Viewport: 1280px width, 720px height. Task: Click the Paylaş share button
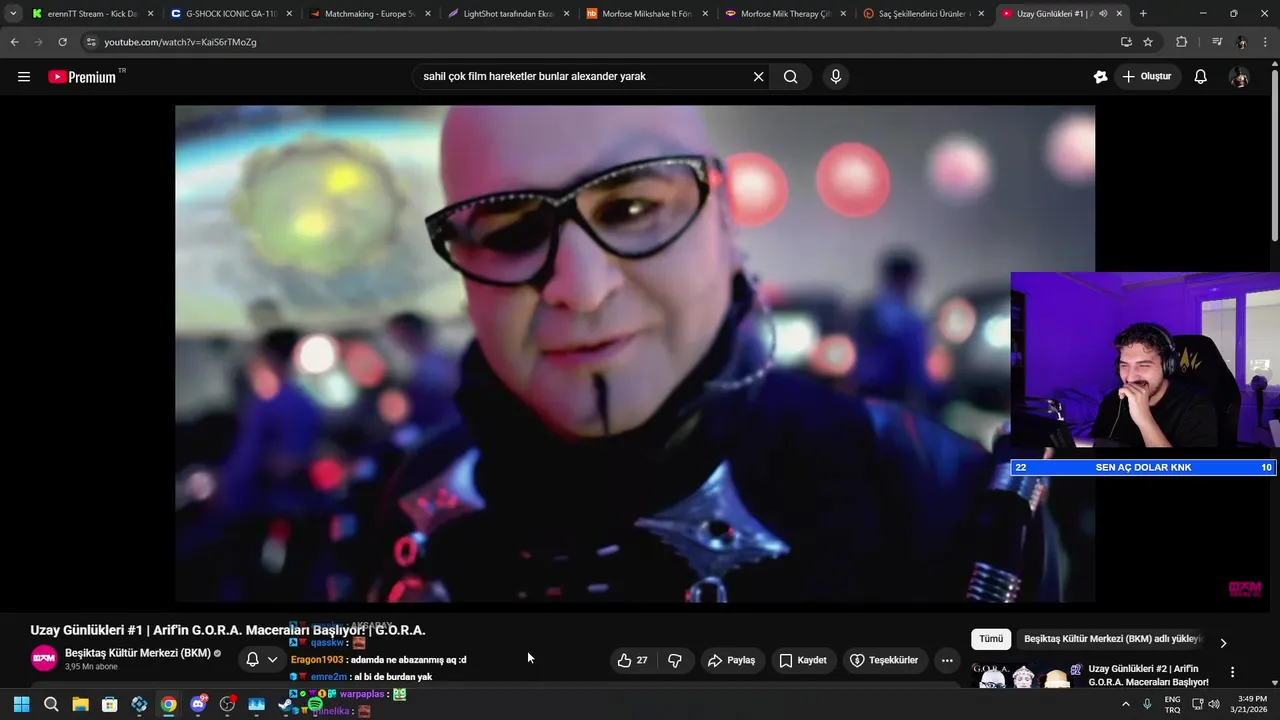pyautogui.click(x=731, y=660)
